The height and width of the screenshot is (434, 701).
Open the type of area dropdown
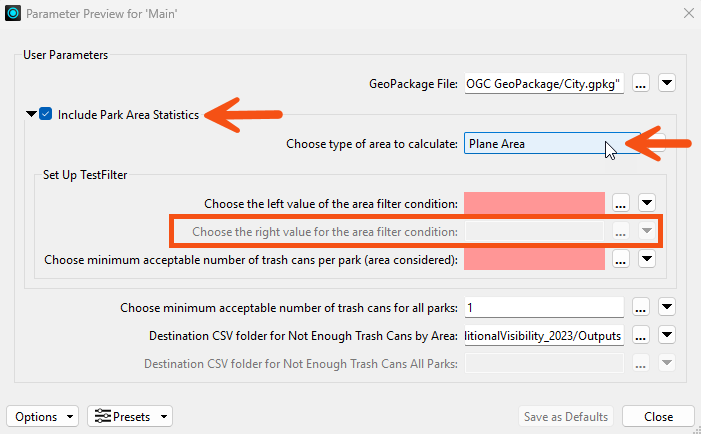[552, 143]
